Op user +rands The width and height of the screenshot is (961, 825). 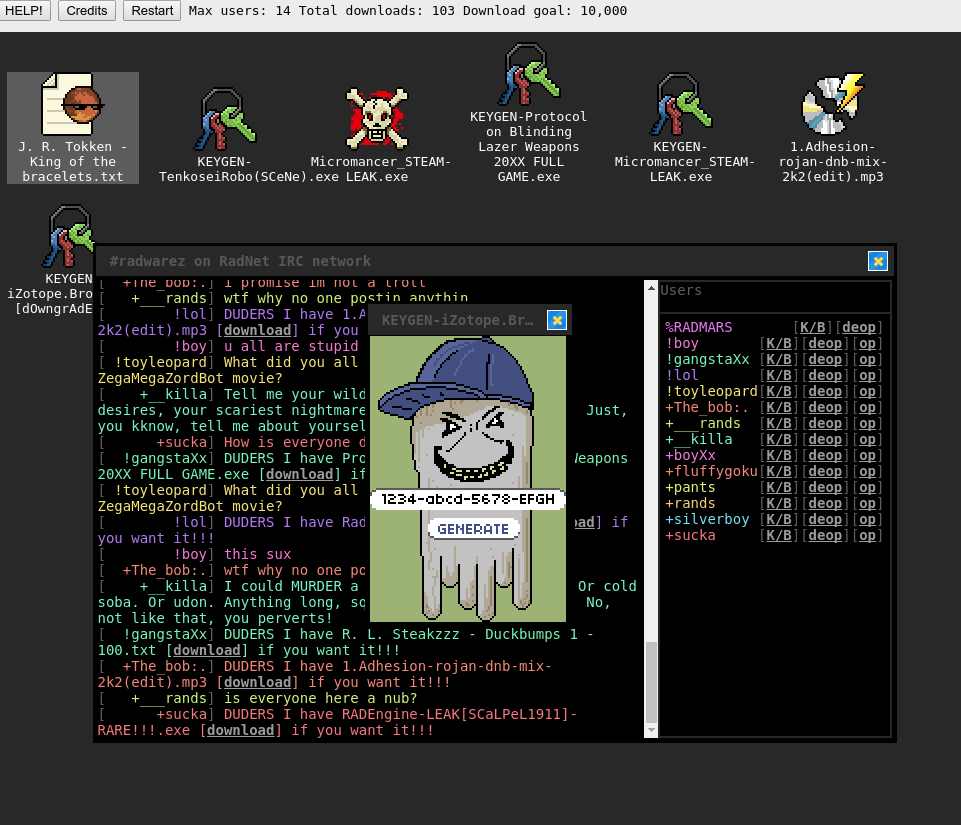click(x=867, y=503)
